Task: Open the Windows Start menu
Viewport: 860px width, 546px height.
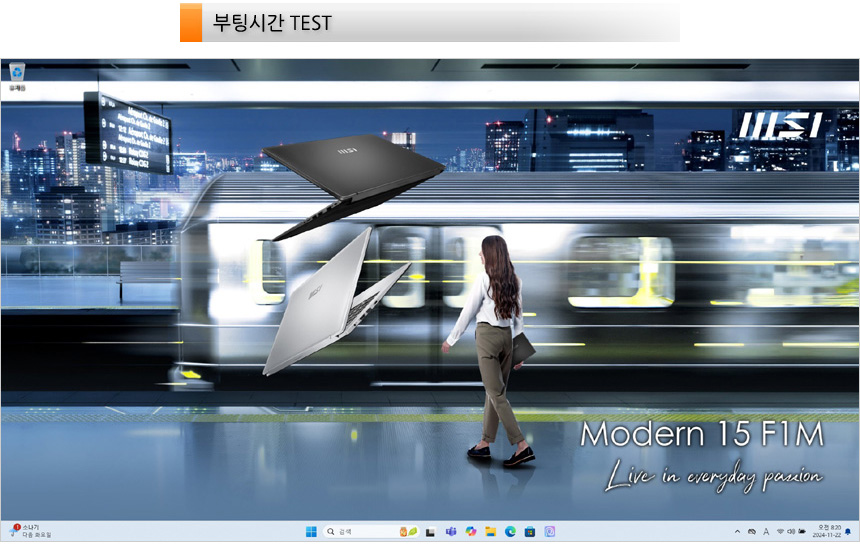Action: coord(310,532)
